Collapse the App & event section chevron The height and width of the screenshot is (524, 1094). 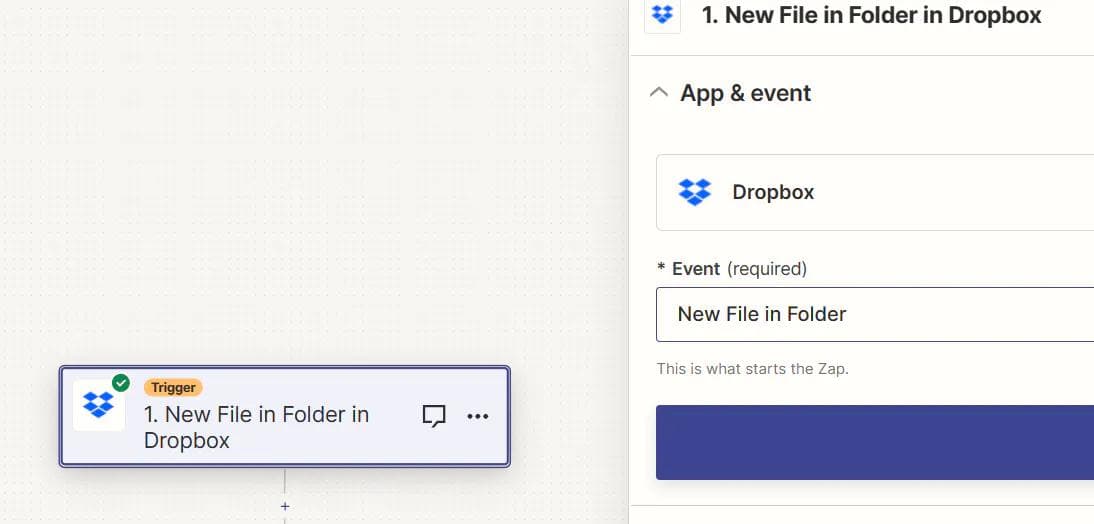click(658, 92)
